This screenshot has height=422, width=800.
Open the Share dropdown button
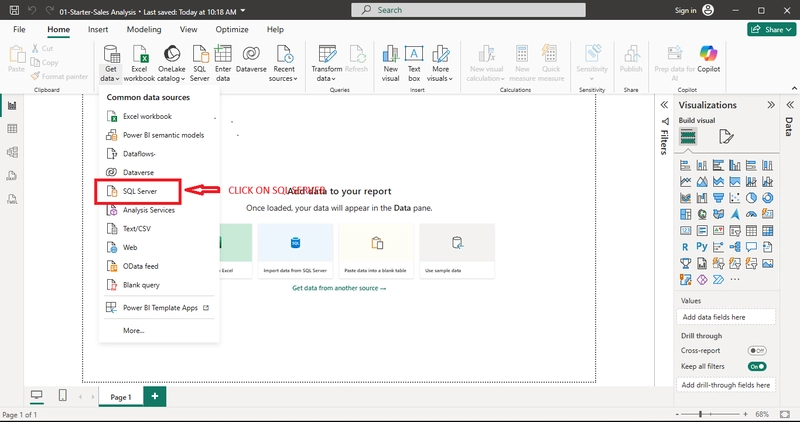(x=771, y=29)
